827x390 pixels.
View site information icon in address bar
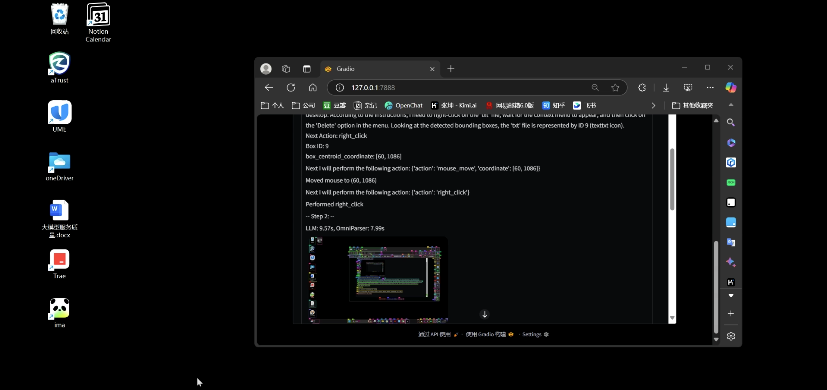(x=340, y=88)
